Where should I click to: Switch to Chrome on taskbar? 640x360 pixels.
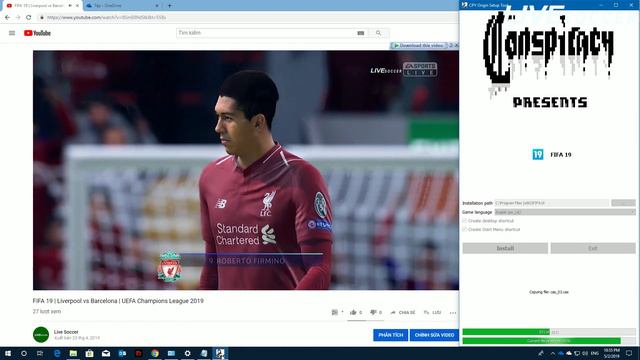(x=155, y=353)
